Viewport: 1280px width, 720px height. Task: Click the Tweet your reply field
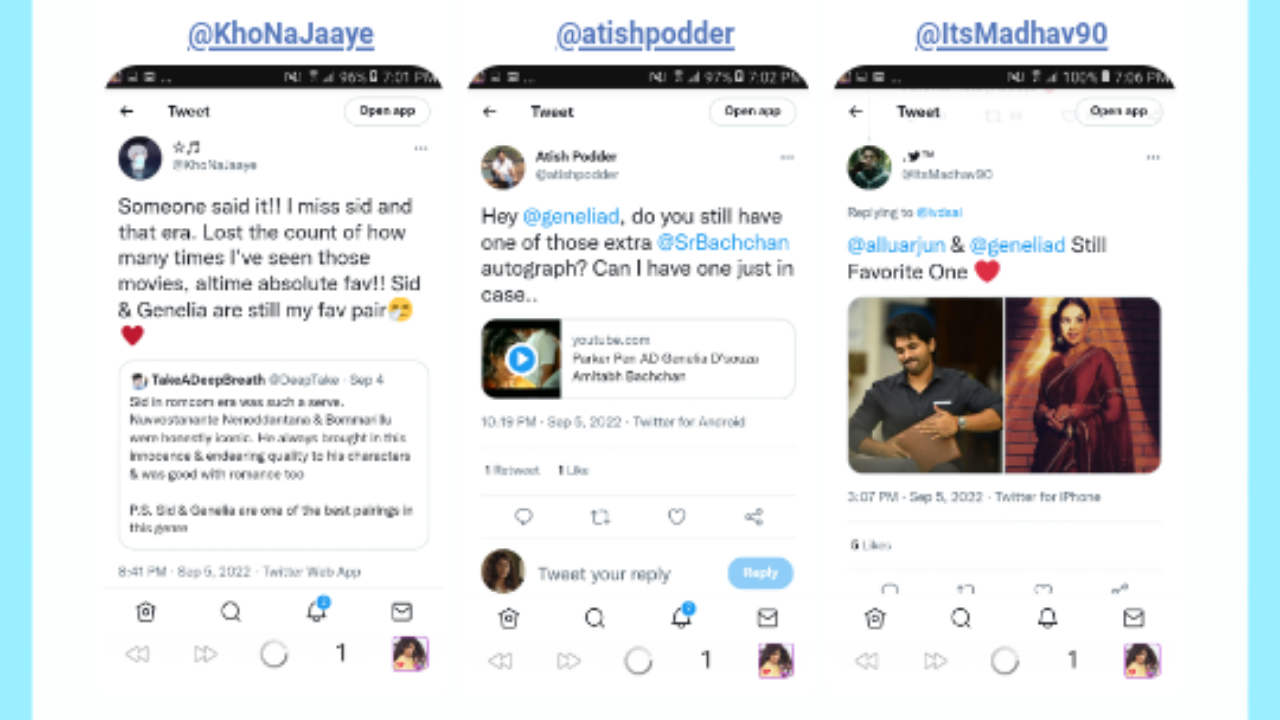604,574
